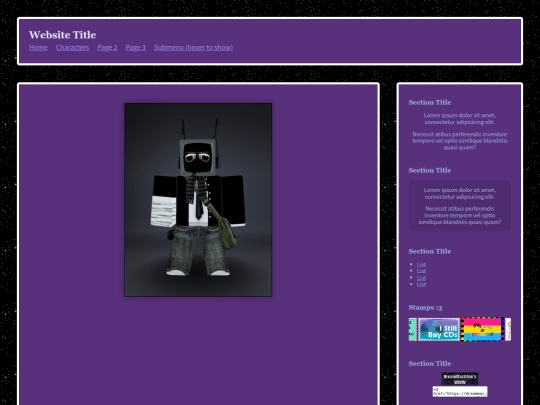This screenshot has height=405, width=540.
Task: Click the robot character image
Action: click(198, 200)
